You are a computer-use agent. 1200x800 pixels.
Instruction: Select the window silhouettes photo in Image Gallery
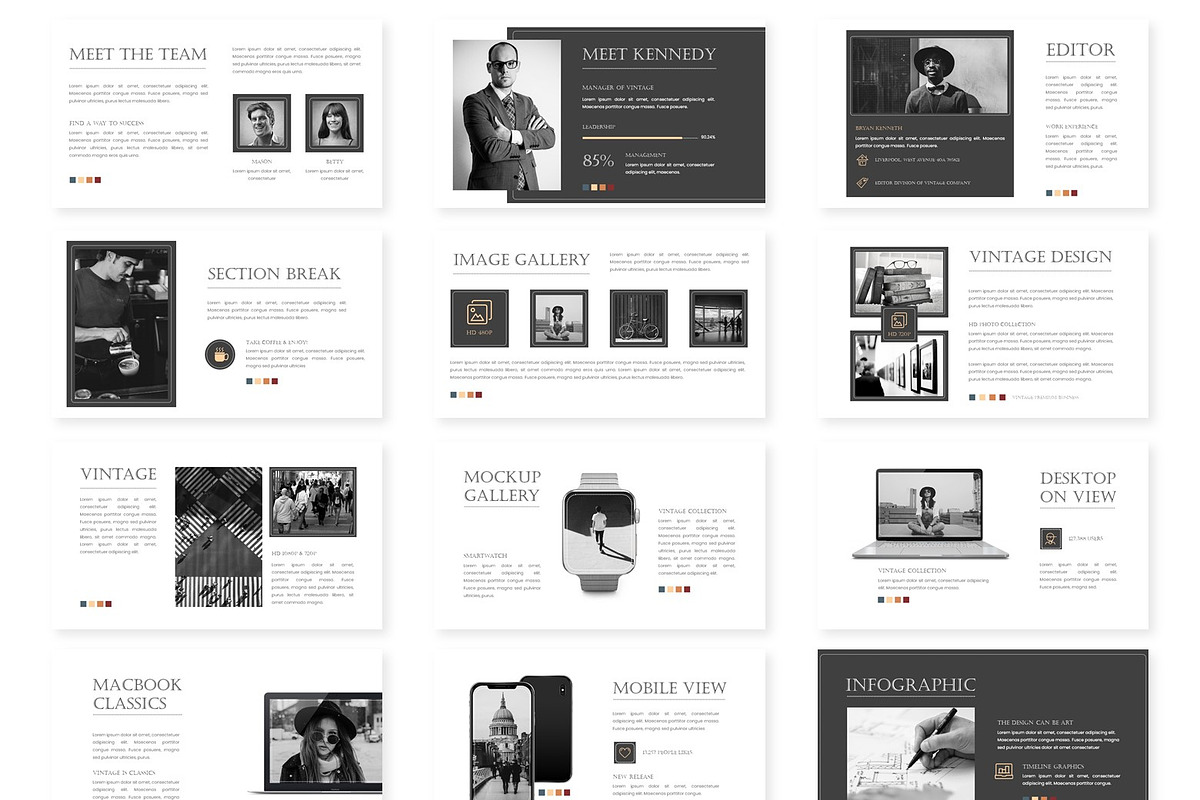point(718,319)
